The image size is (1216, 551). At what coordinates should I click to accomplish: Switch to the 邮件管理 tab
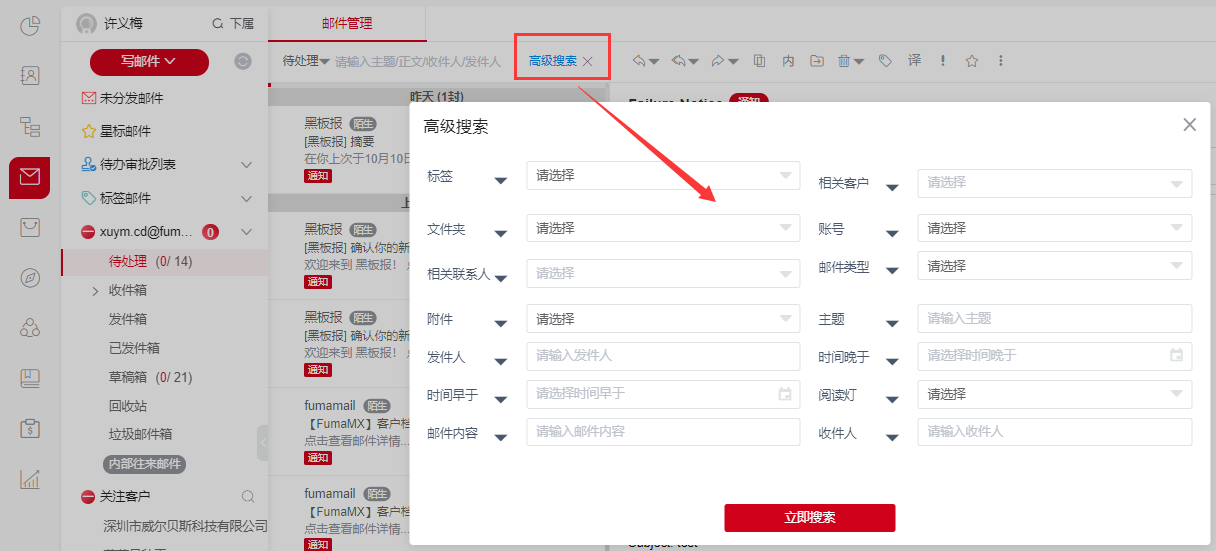(x=347, y=23)
